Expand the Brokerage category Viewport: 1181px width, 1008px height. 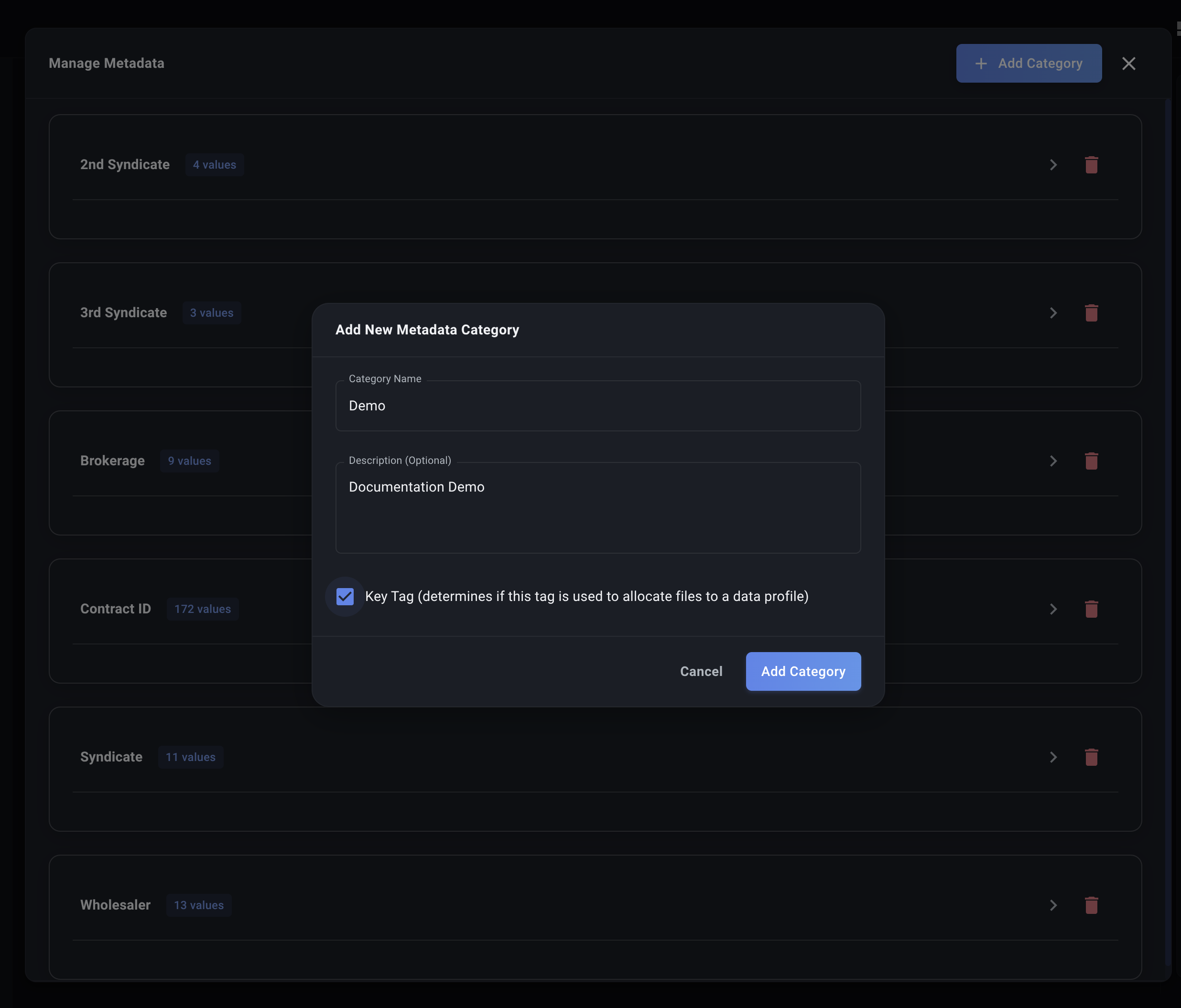(x=1053, y=461)
